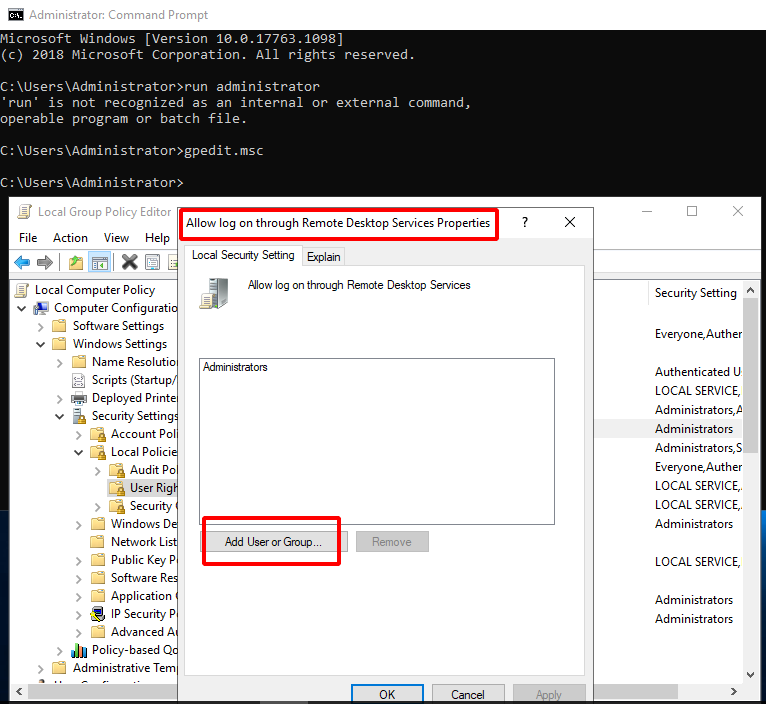Toggle the Show/Hide Console Tree icon
The image size is (766, 704).
point(100,262)
